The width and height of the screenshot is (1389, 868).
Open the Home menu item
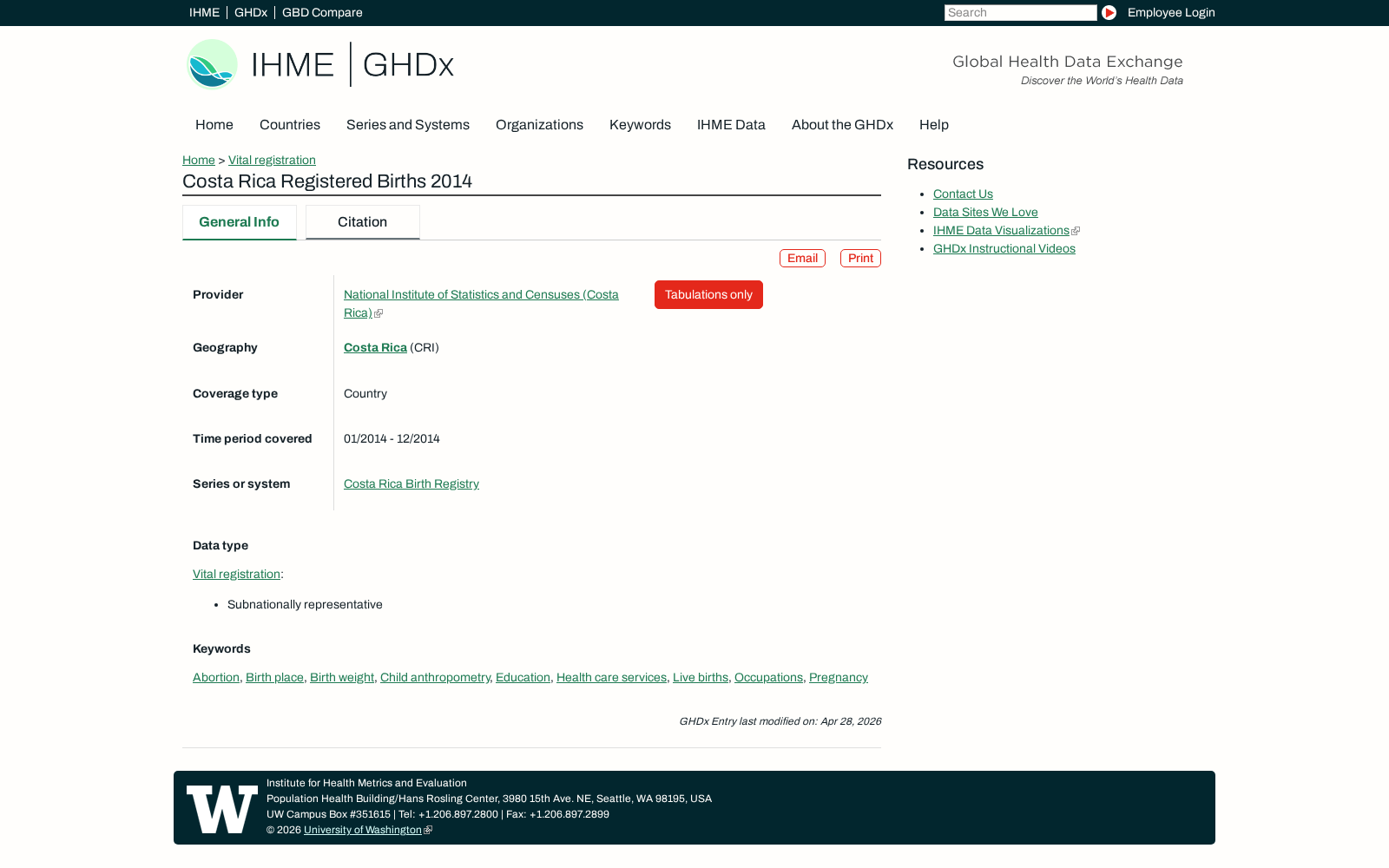pos(214,125)
